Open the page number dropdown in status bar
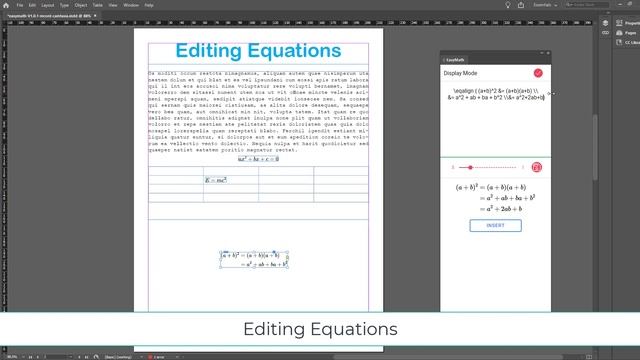Screen dimensions: 640x360 71,357
